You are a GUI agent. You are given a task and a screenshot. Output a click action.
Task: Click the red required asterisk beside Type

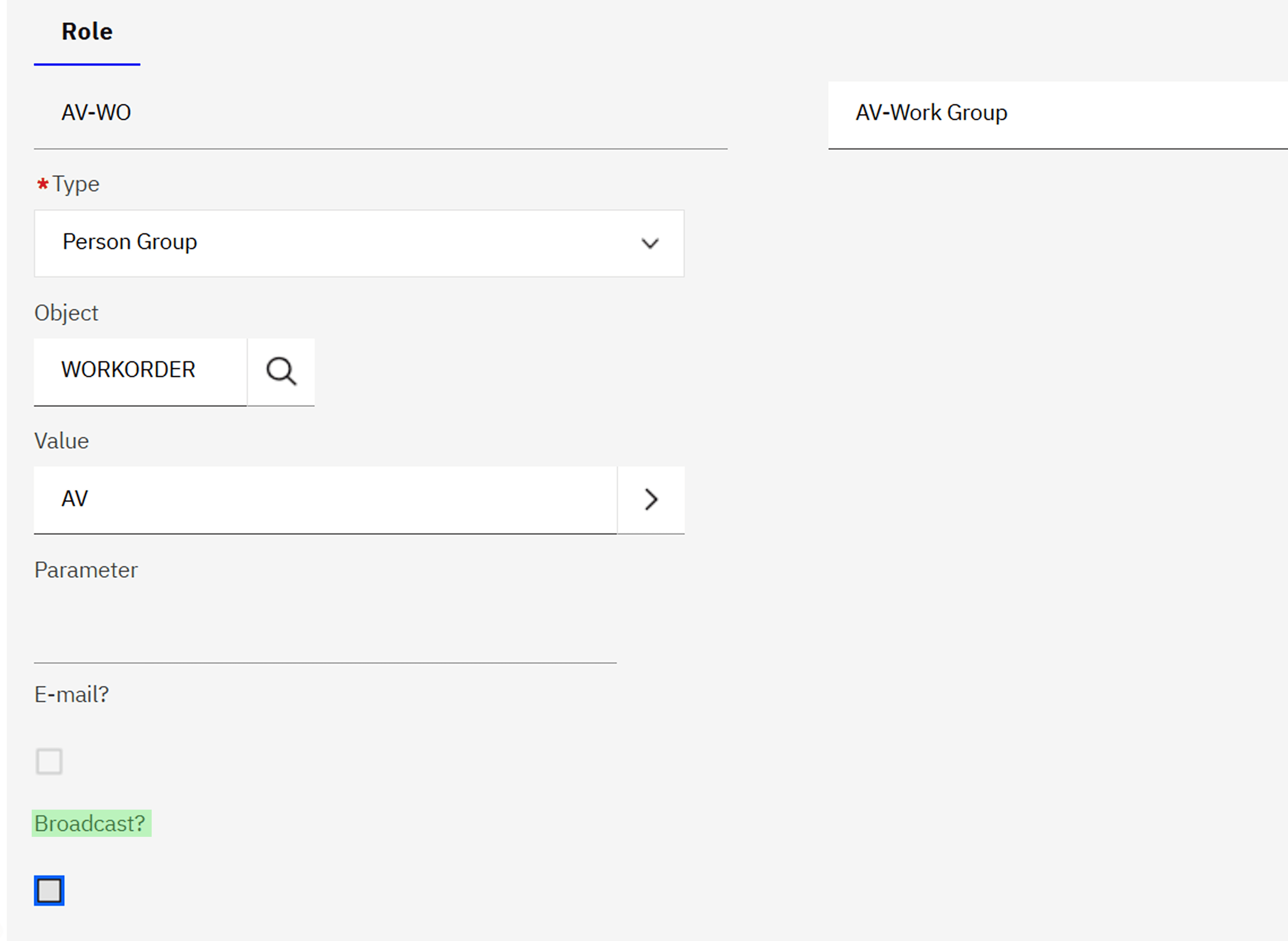click(43, 184)
